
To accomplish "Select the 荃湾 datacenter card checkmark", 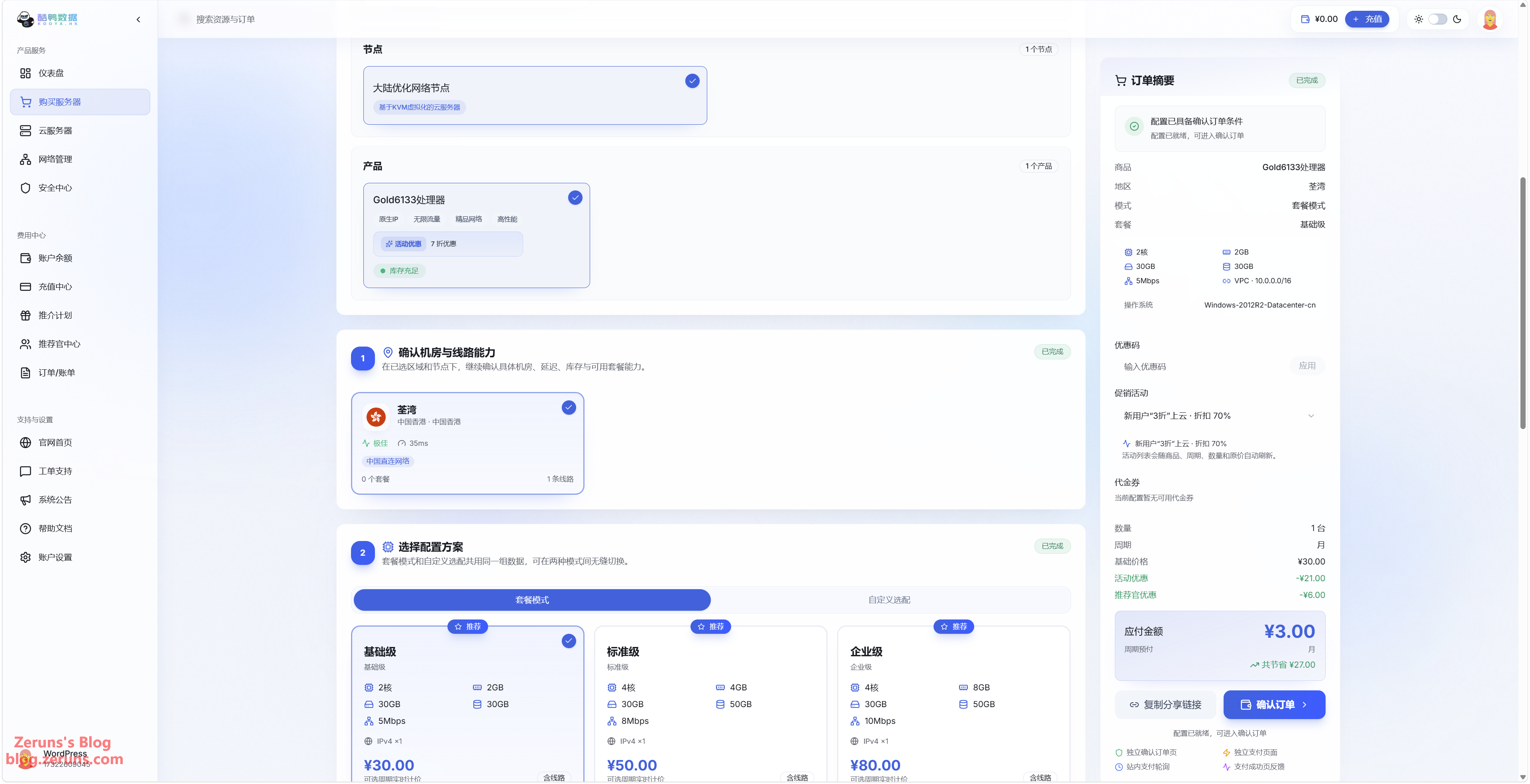I will (569, 408).
